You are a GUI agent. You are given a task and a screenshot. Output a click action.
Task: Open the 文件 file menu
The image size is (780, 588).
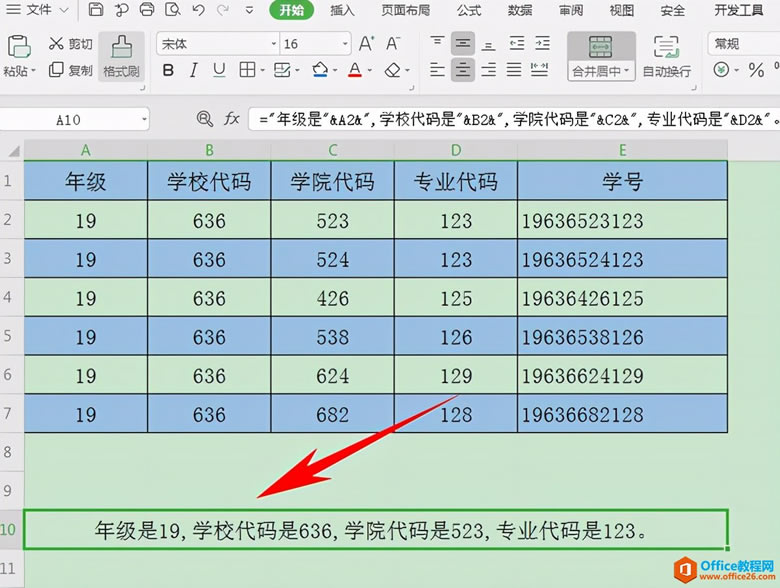[37, 9]
